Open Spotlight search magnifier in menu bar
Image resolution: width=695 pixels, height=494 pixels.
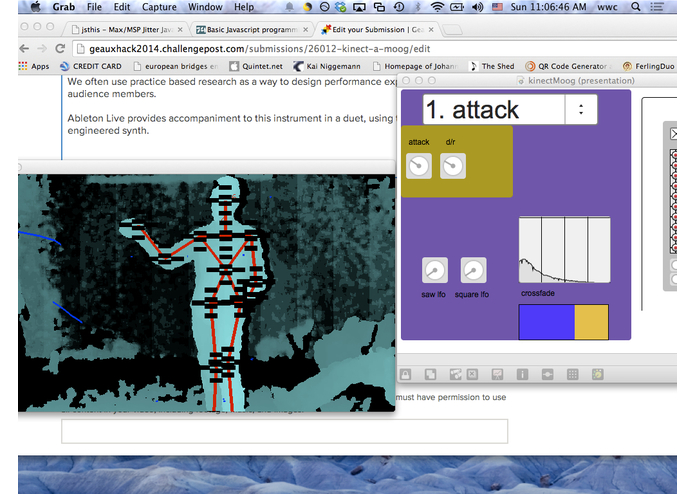[636, 7]
